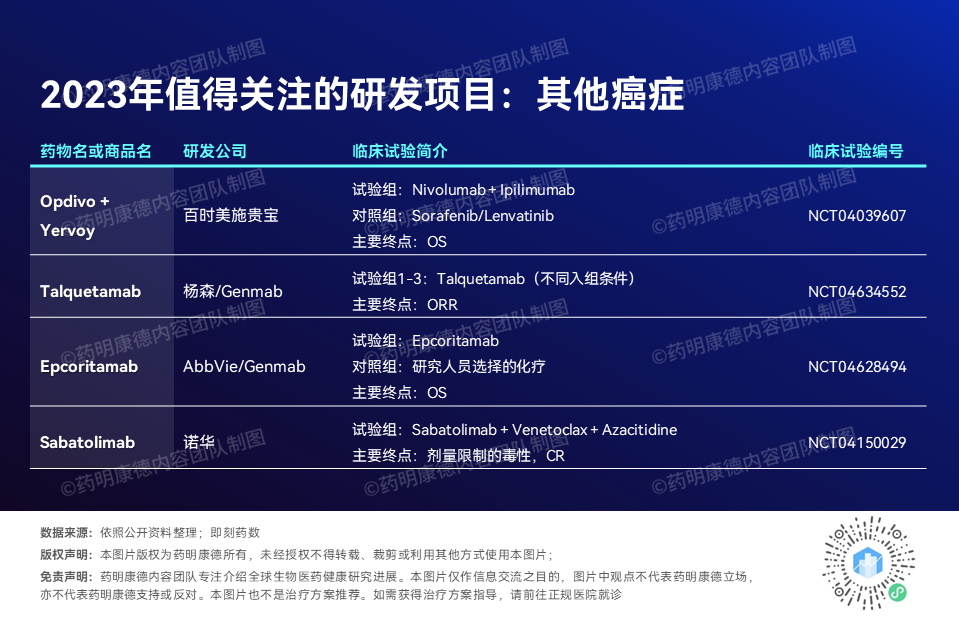959x637 pixels.
Task: Select trial number NCT04150029
Action: [x=856, y=442]
